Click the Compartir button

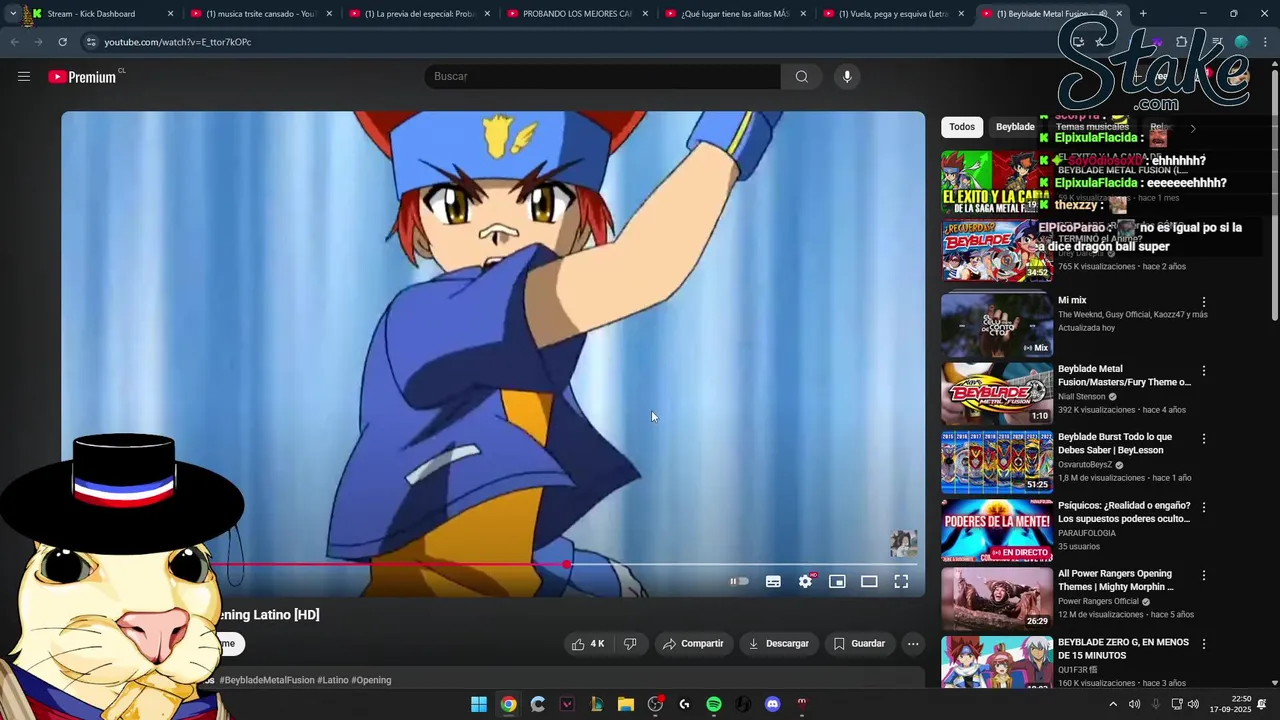coord(693,644)
